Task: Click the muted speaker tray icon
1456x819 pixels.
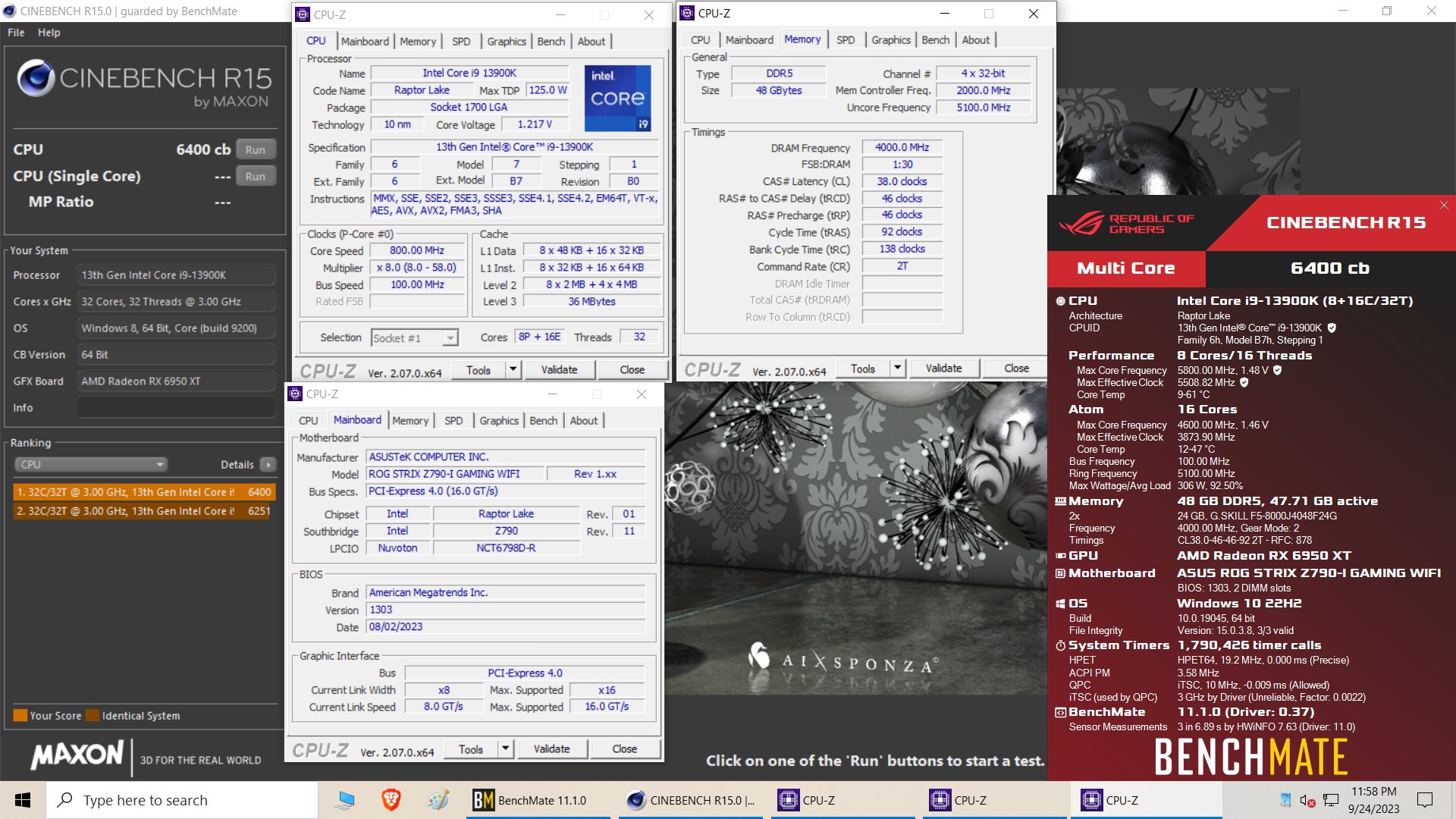Action: coord(1308,800)
